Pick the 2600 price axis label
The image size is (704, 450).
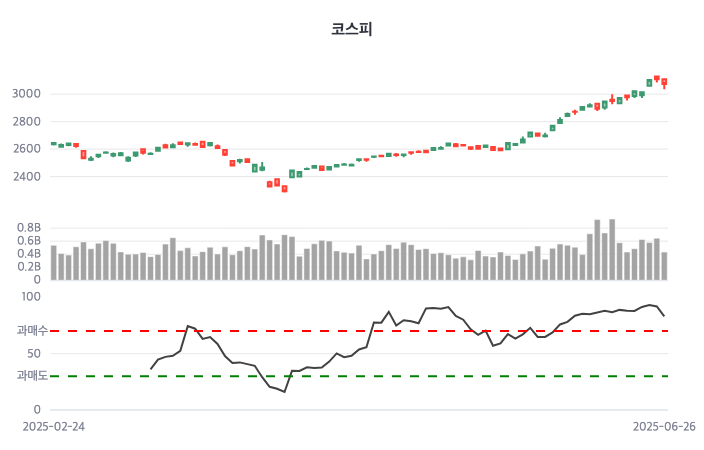[x=25, y=149]
